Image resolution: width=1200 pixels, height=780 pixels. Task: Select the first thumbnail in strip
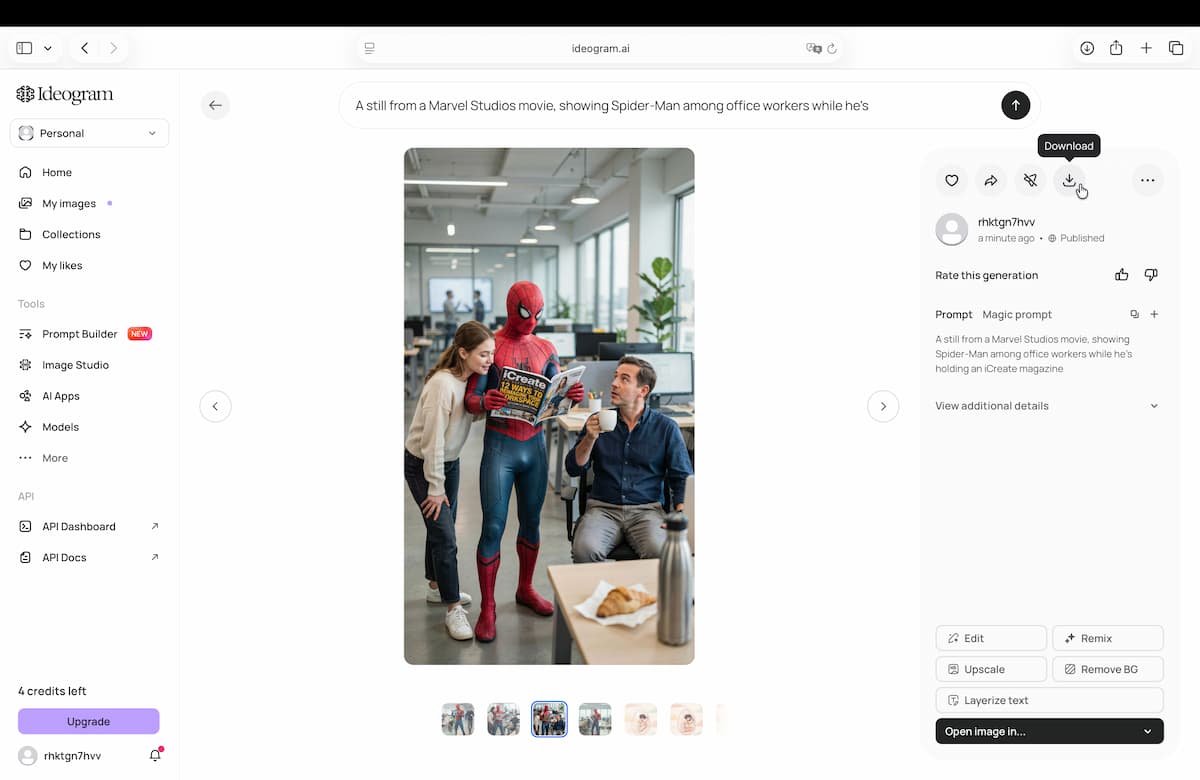click(458, 719)
